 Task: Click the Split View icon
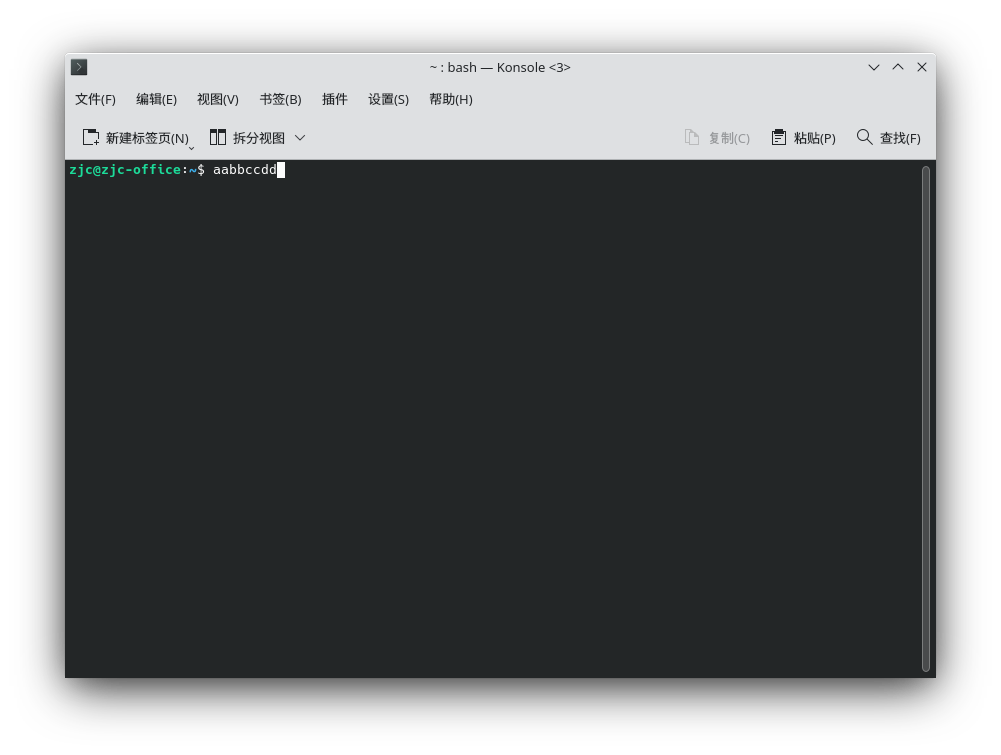click(218, 137)
